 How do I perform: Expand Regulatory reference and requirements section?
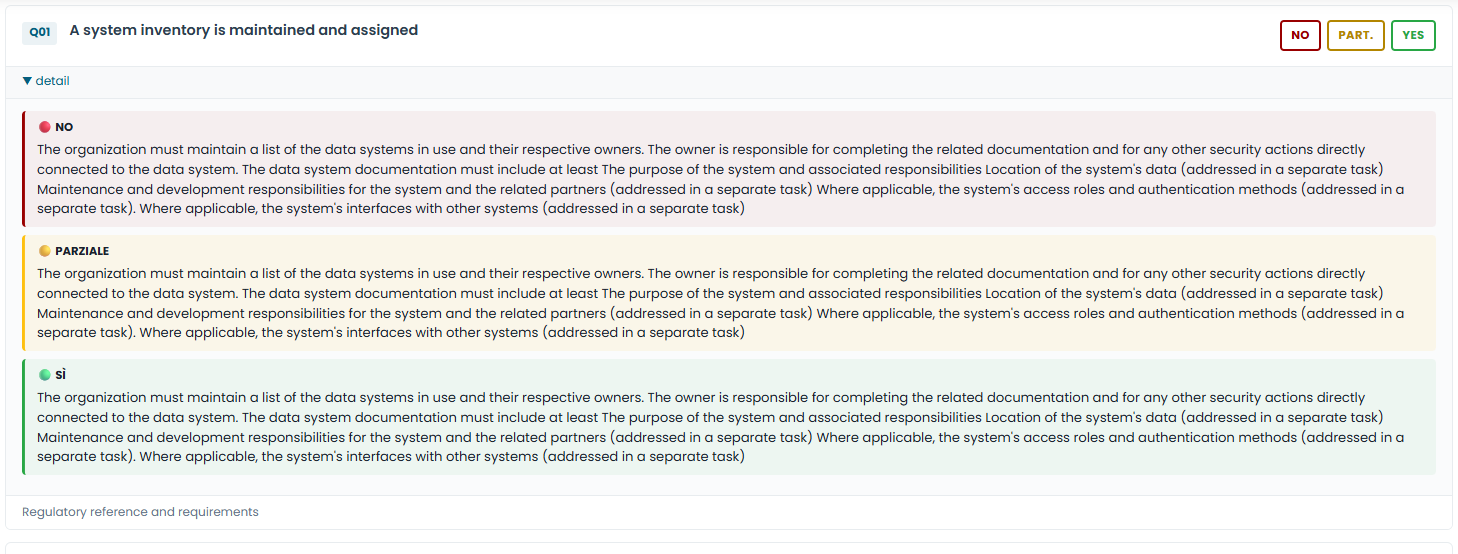tap(140, 512)
